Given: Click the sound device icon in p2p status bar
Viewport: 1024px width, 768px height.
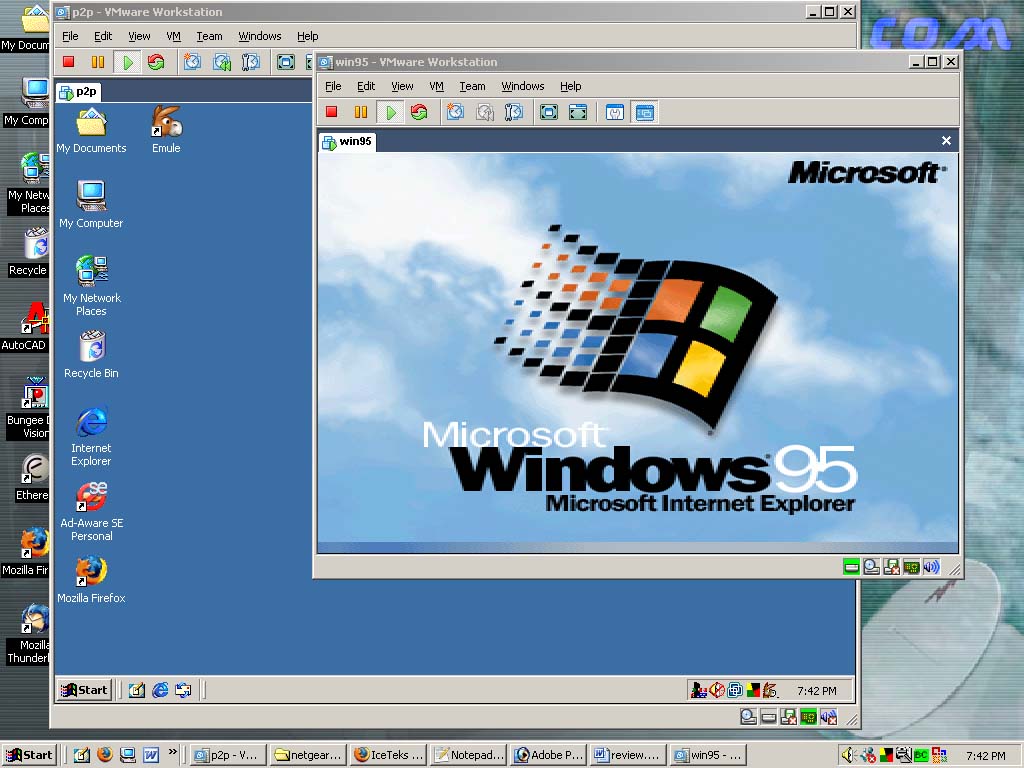Looking at the screenshot, I should pyautogui.click(x=829, y=718).
